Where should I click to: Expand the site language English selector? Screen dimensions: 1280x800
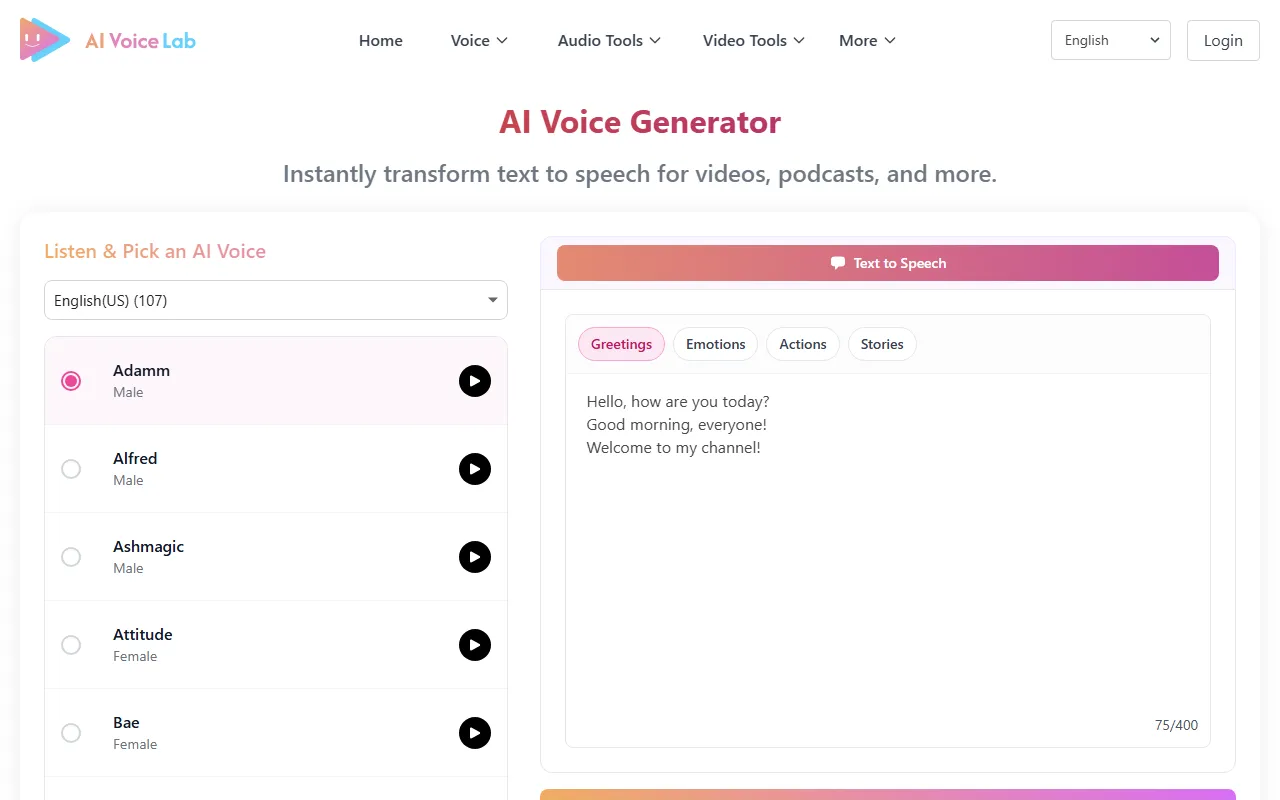click(x=1110, y=41)
